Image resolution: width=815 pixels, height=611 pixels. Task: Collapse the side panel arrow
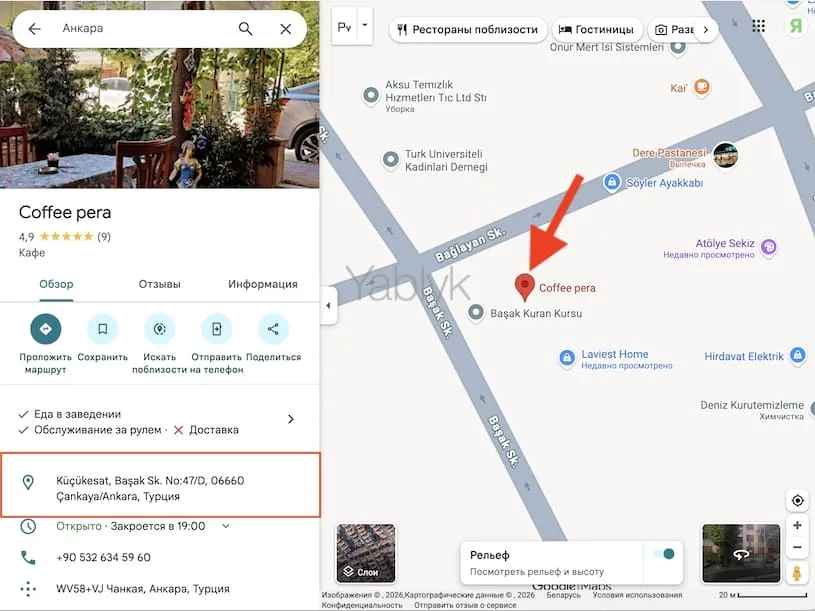327,305
